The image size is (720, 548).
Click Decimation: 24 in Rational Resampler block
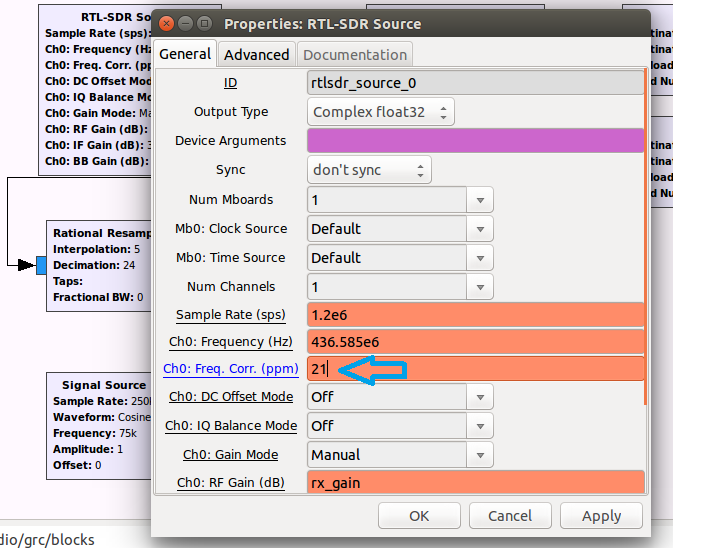click(x=94, y=265)
